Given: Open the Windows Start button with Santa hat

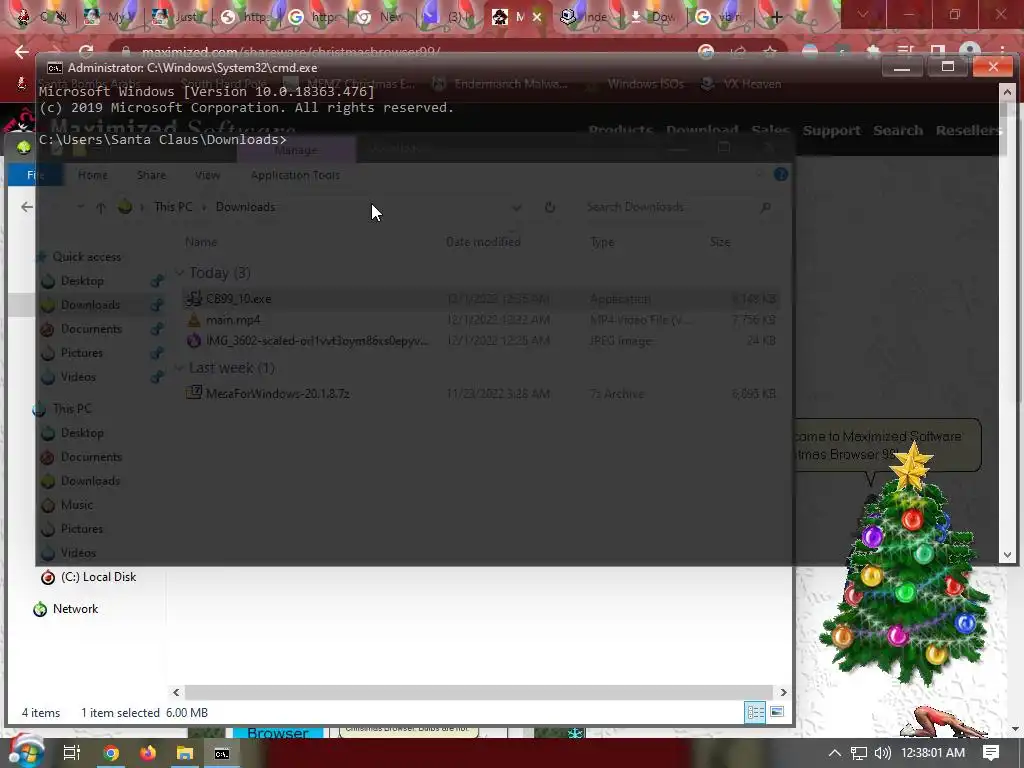Looking at the screenshot, I should (x=25, y=753).
